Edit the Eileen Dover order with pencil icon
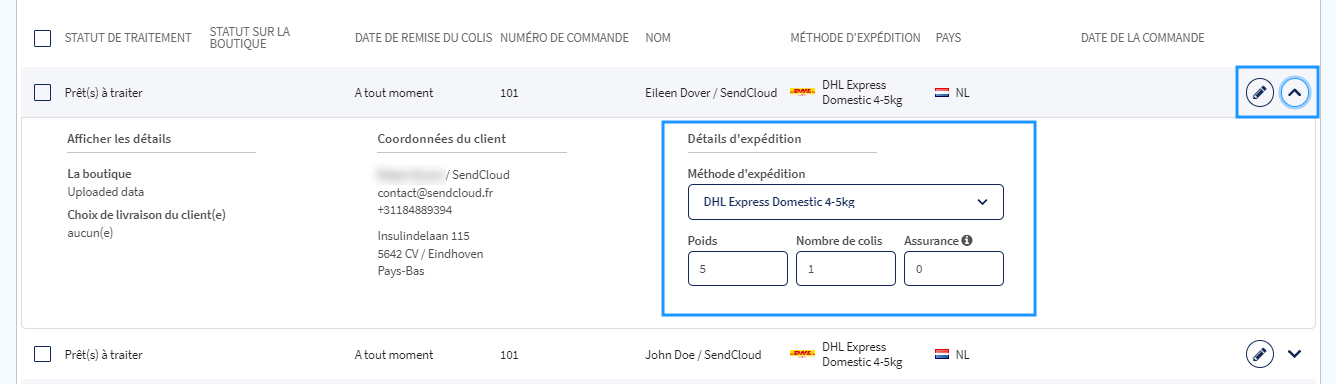 coord(1260,93)
